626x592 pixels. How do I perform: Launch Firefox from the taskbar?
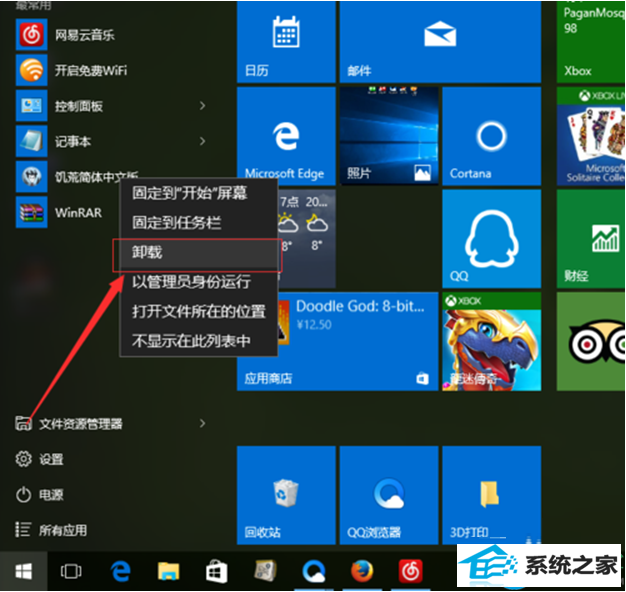coord(362,571)
